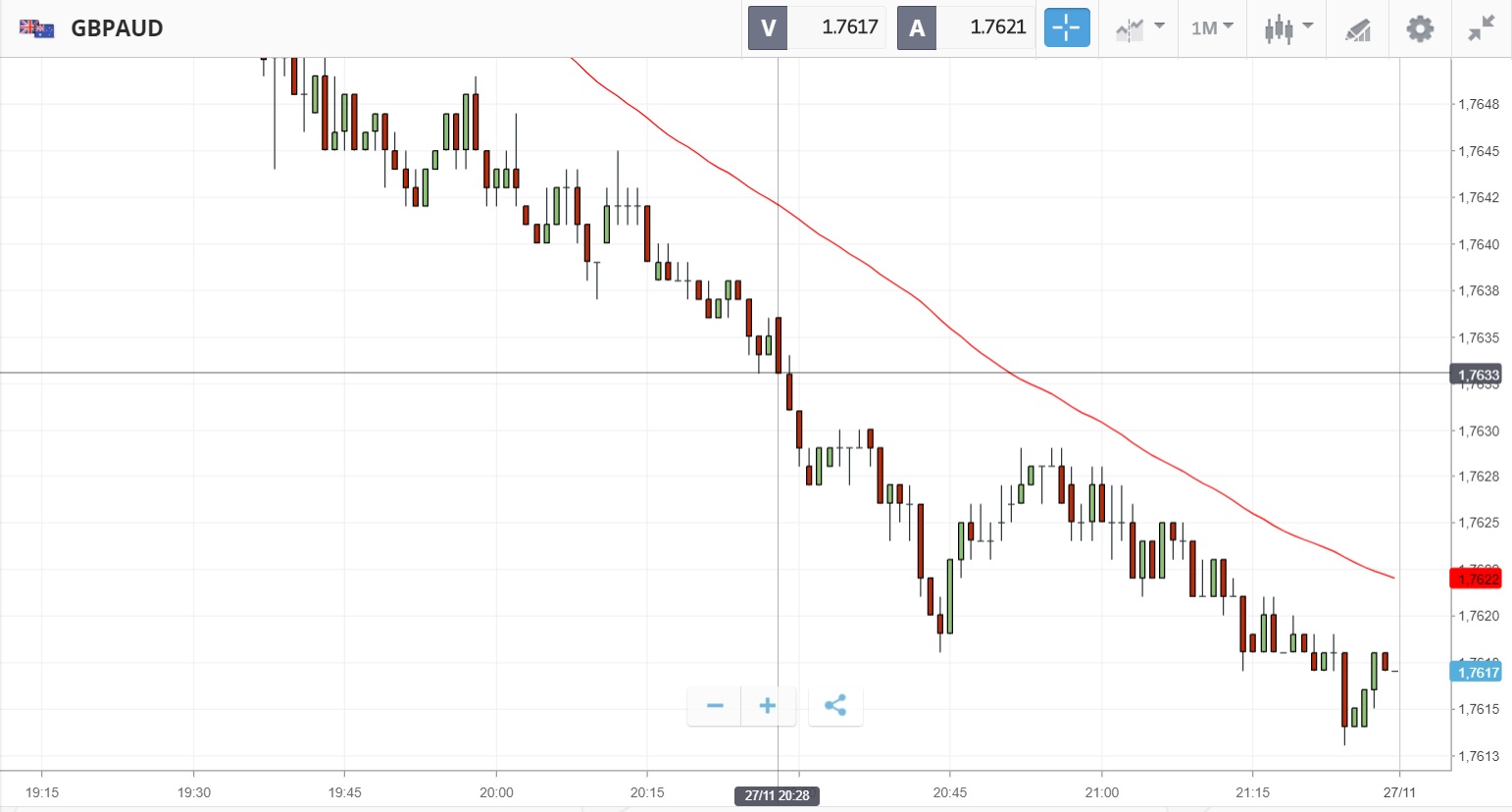This screenshot has width=1512, height=812.
Task: Share the chart via share icon
Action: click(835, 706)
